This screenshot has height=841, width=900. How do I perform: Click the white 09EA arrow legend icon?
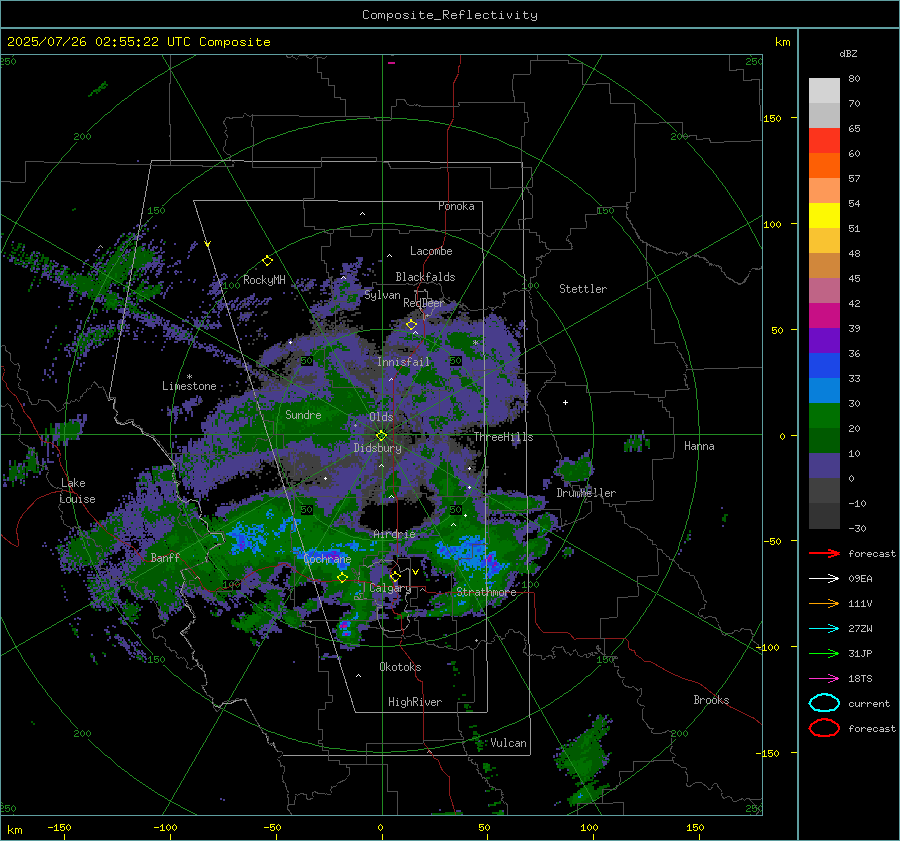(824, 579)
